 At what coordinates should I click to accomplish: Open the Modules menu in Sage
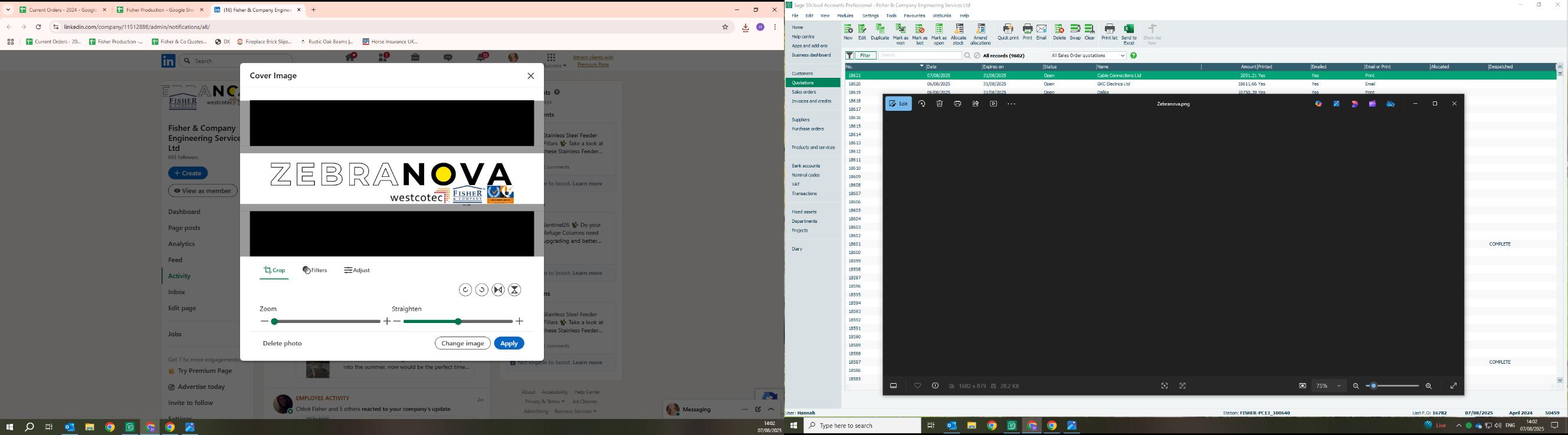[x=845, y=16]
